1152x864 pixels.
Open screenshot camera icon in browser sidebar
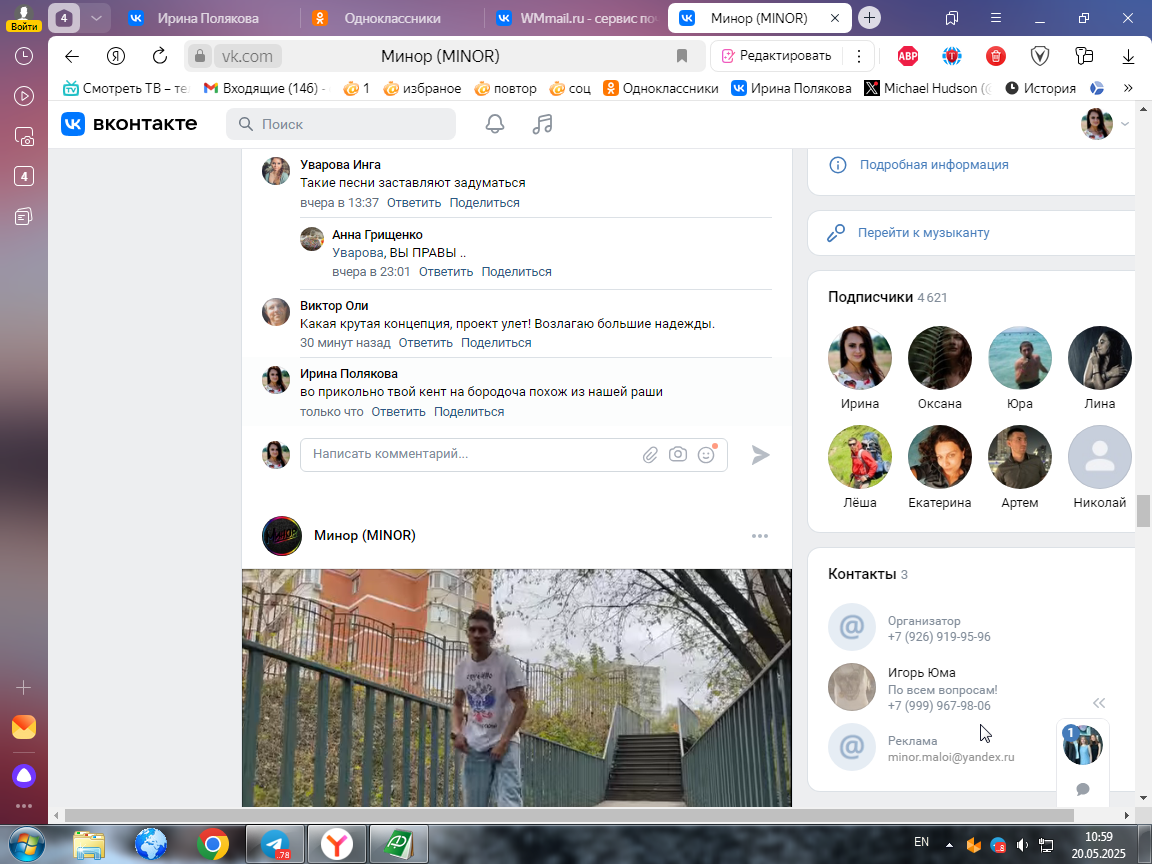24,136
